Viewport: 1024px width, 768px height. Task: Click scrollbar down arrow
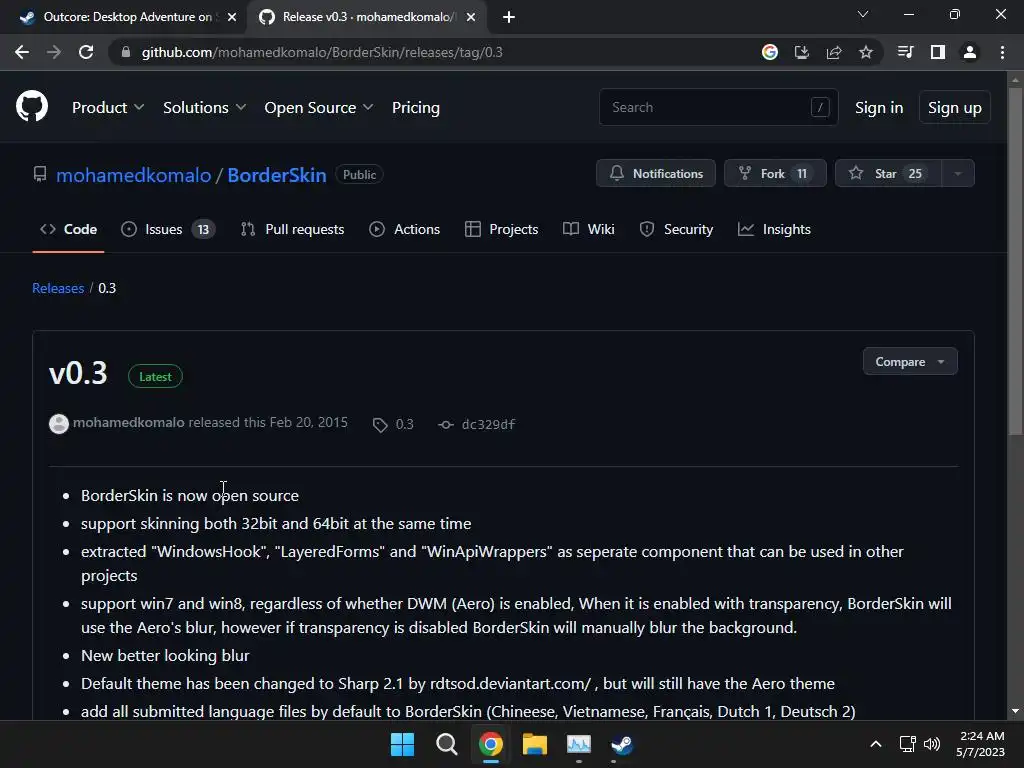[1015, 711]
